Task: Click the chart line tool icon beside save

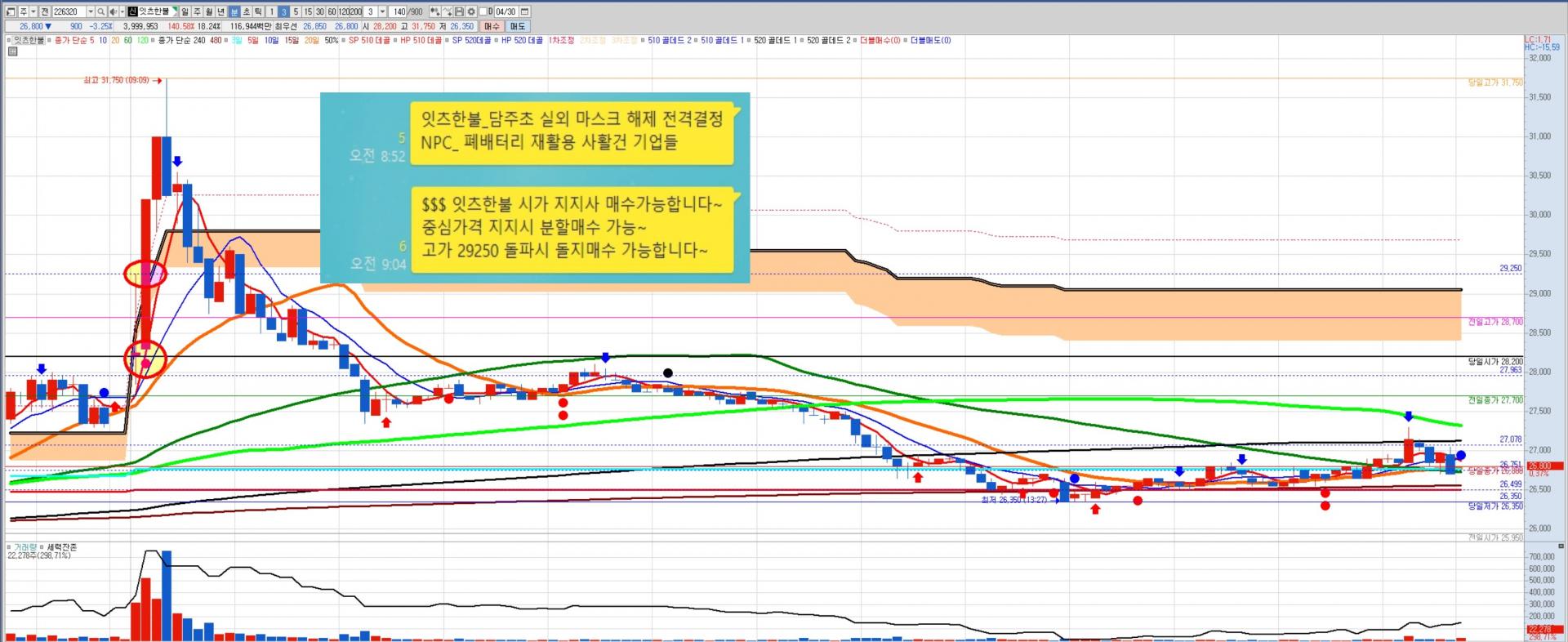Action: [448, 12]
